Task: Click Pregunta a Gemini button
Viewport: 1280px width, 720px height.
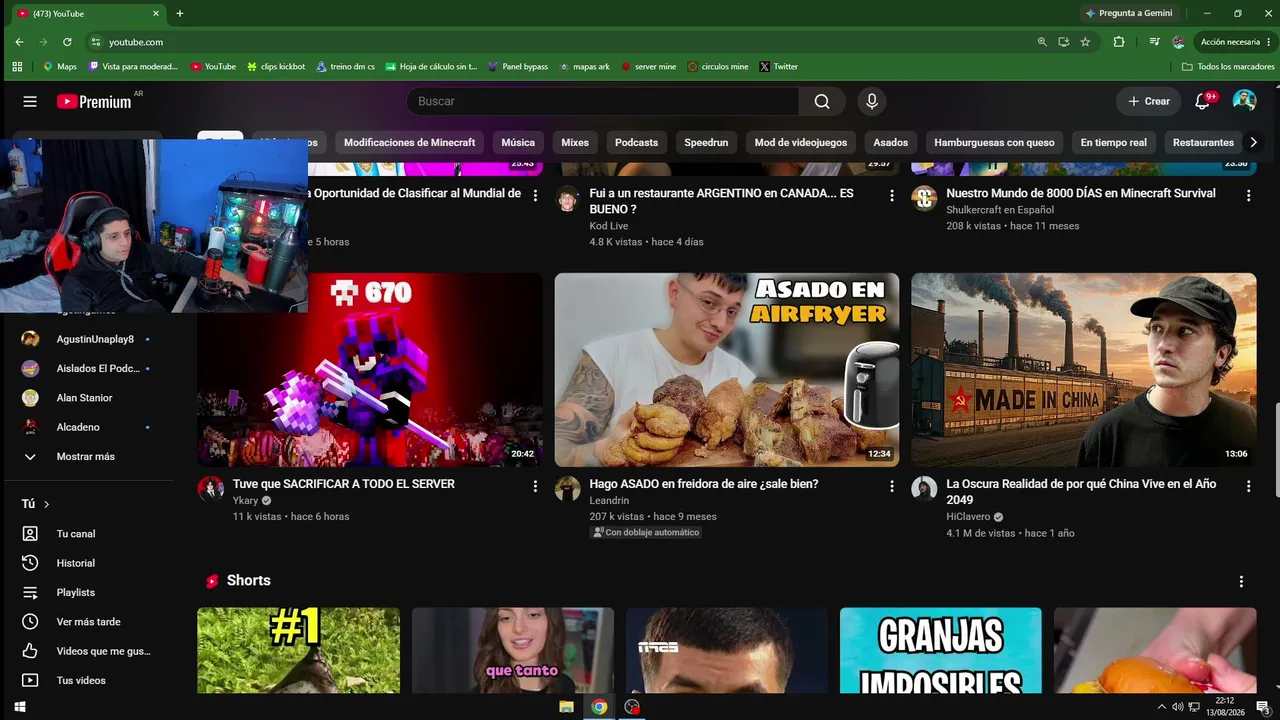Action: coord(1128,13)
